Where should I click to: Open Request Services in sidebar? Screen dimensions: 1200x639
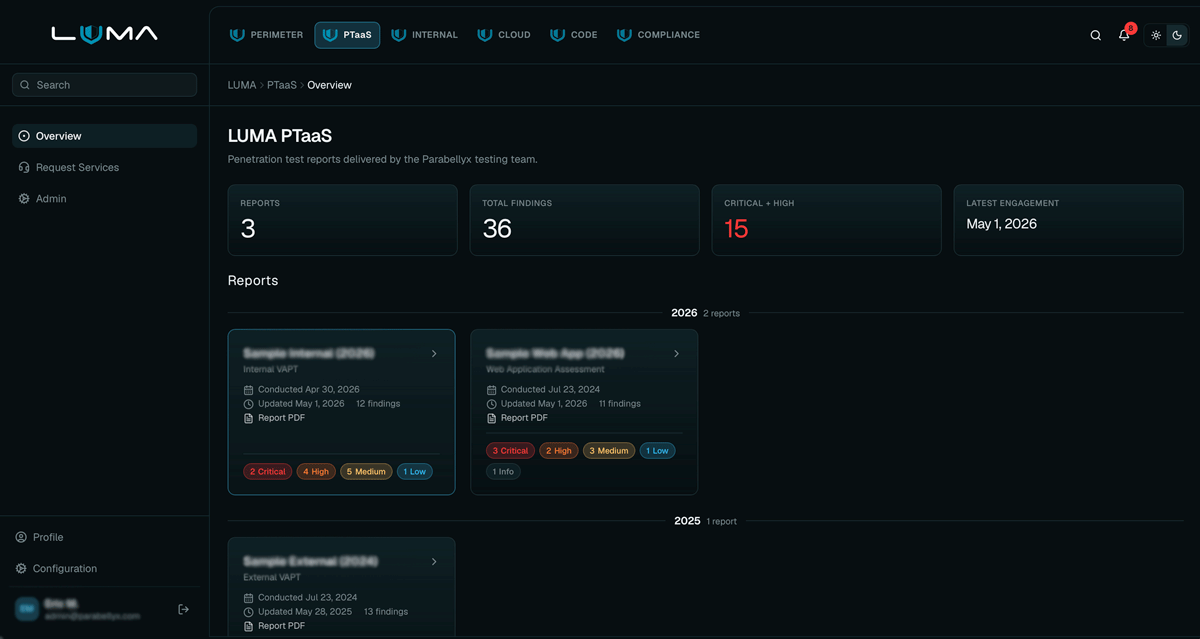pyautogui.click(x=104, y=167)
